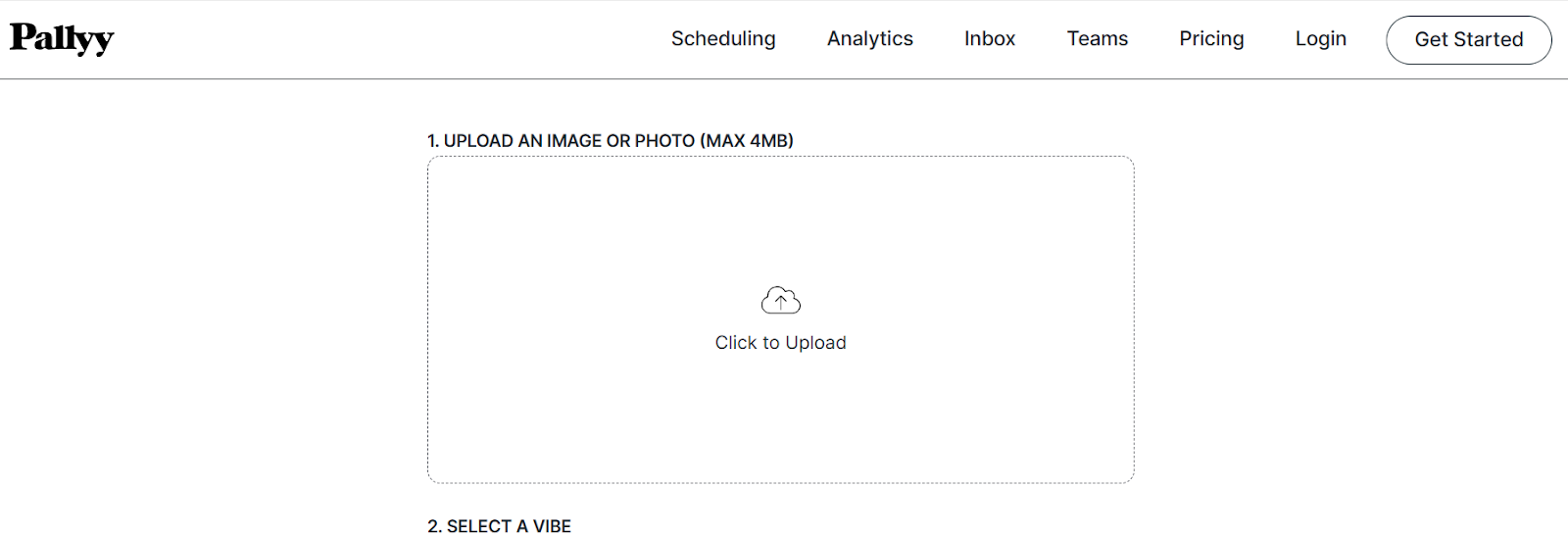Click the Pallyy logo
Image resolution: width=1568 pixels, height=536 pixels.
click(62, 38)
